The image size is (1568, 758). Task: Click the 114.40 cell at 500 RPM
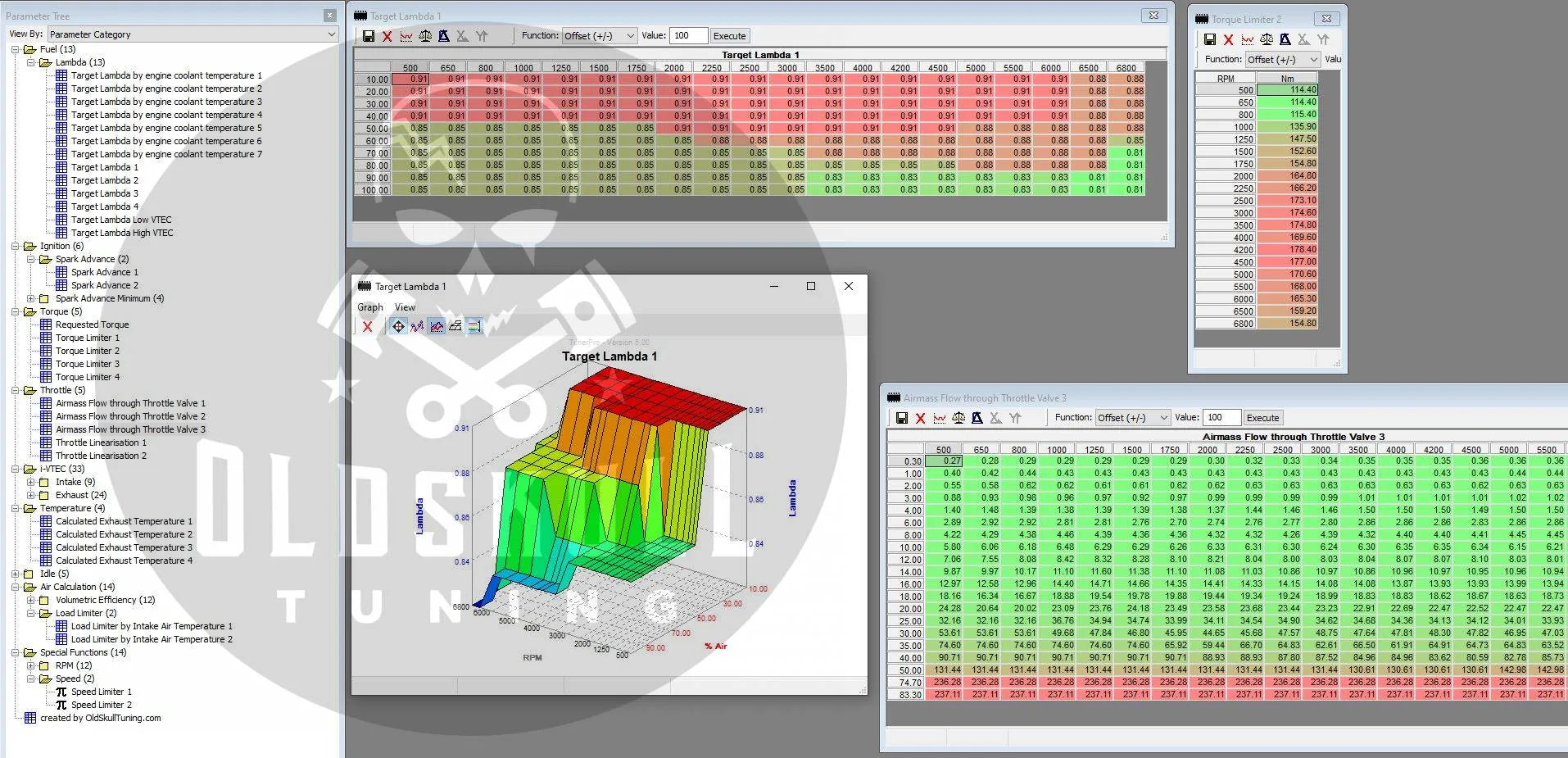tap(1286, 90)
